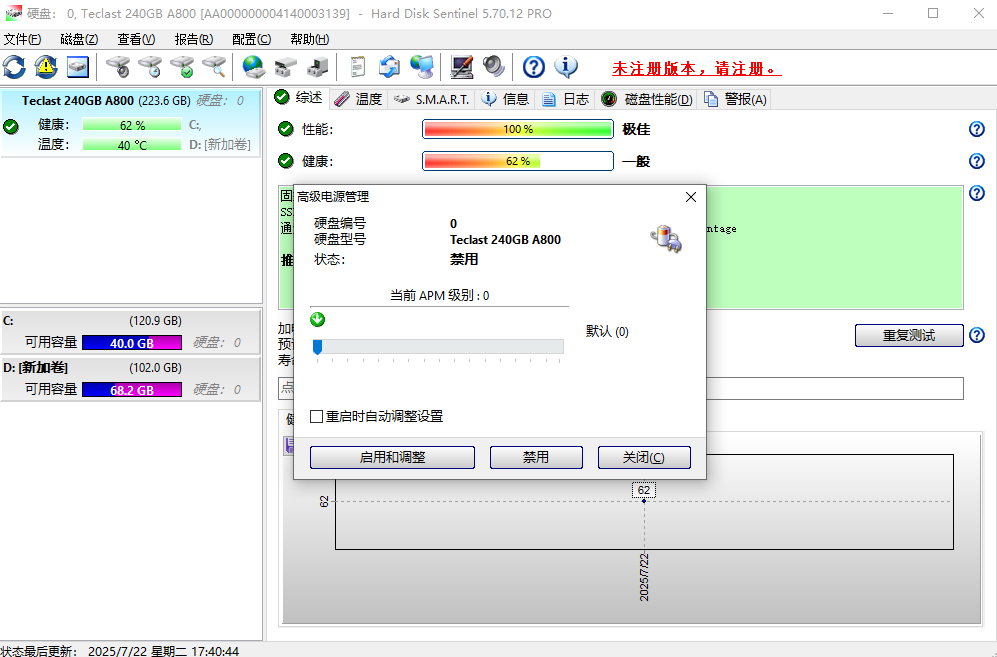Click help icon beside 重复测试 button
The width and height of the screenshot is (997, 657).
[977, 335]
